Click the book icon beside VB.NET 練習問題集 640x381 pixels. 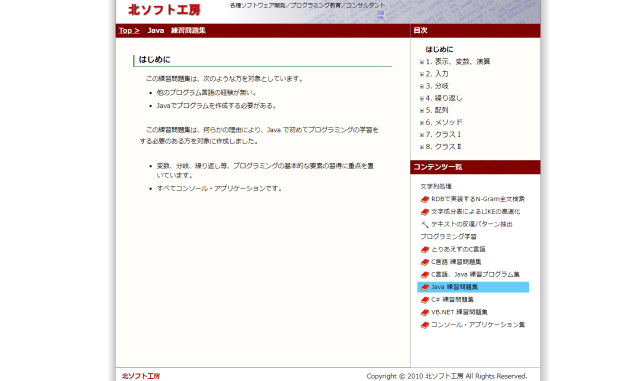click(424, 312)
